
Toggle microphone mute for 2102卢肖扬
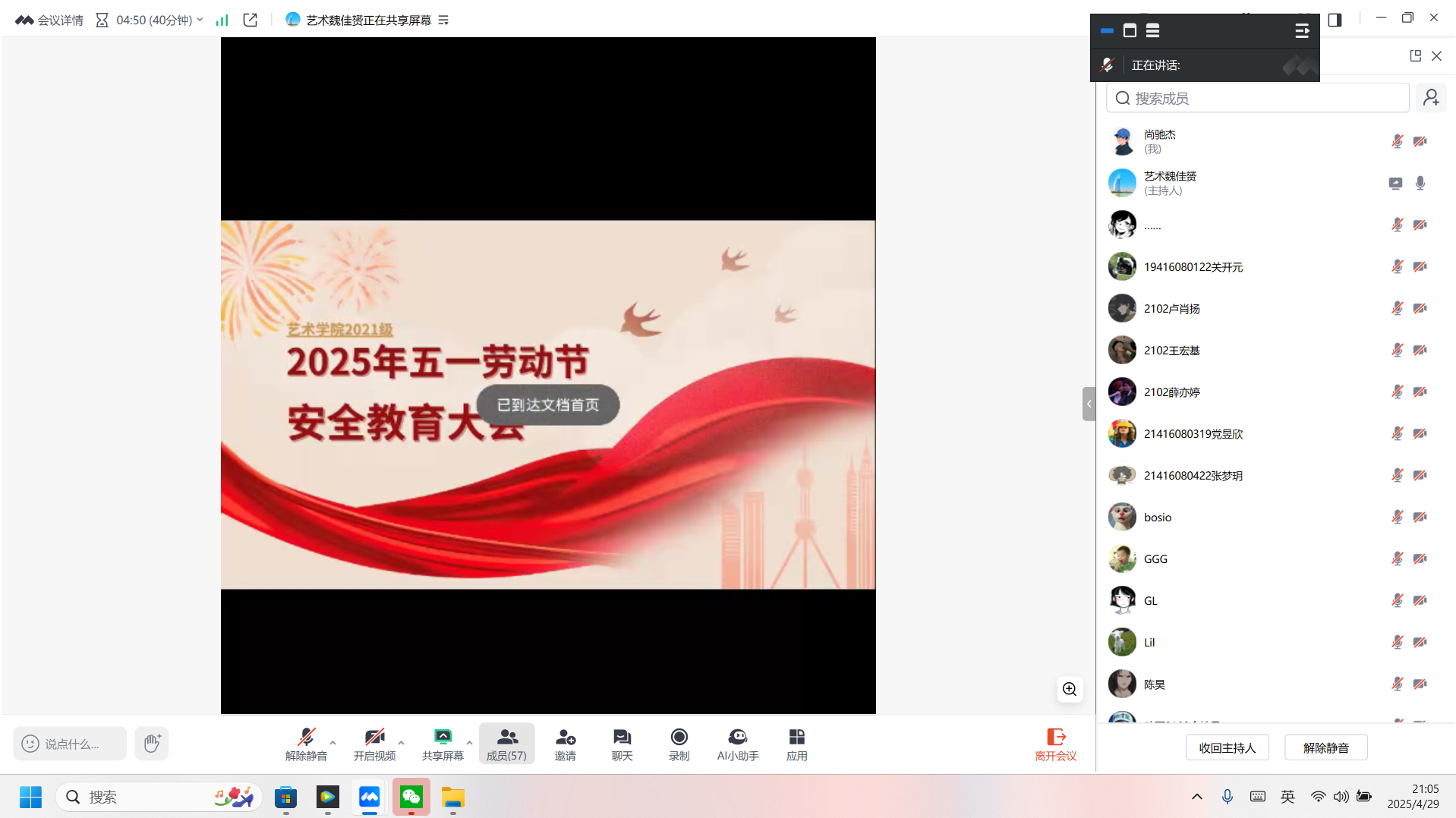[1397, 308]
